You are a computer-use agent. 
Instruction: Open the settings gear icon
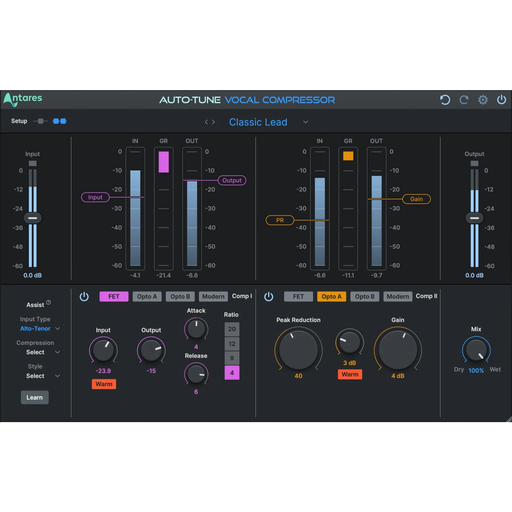tap(483, 100)
